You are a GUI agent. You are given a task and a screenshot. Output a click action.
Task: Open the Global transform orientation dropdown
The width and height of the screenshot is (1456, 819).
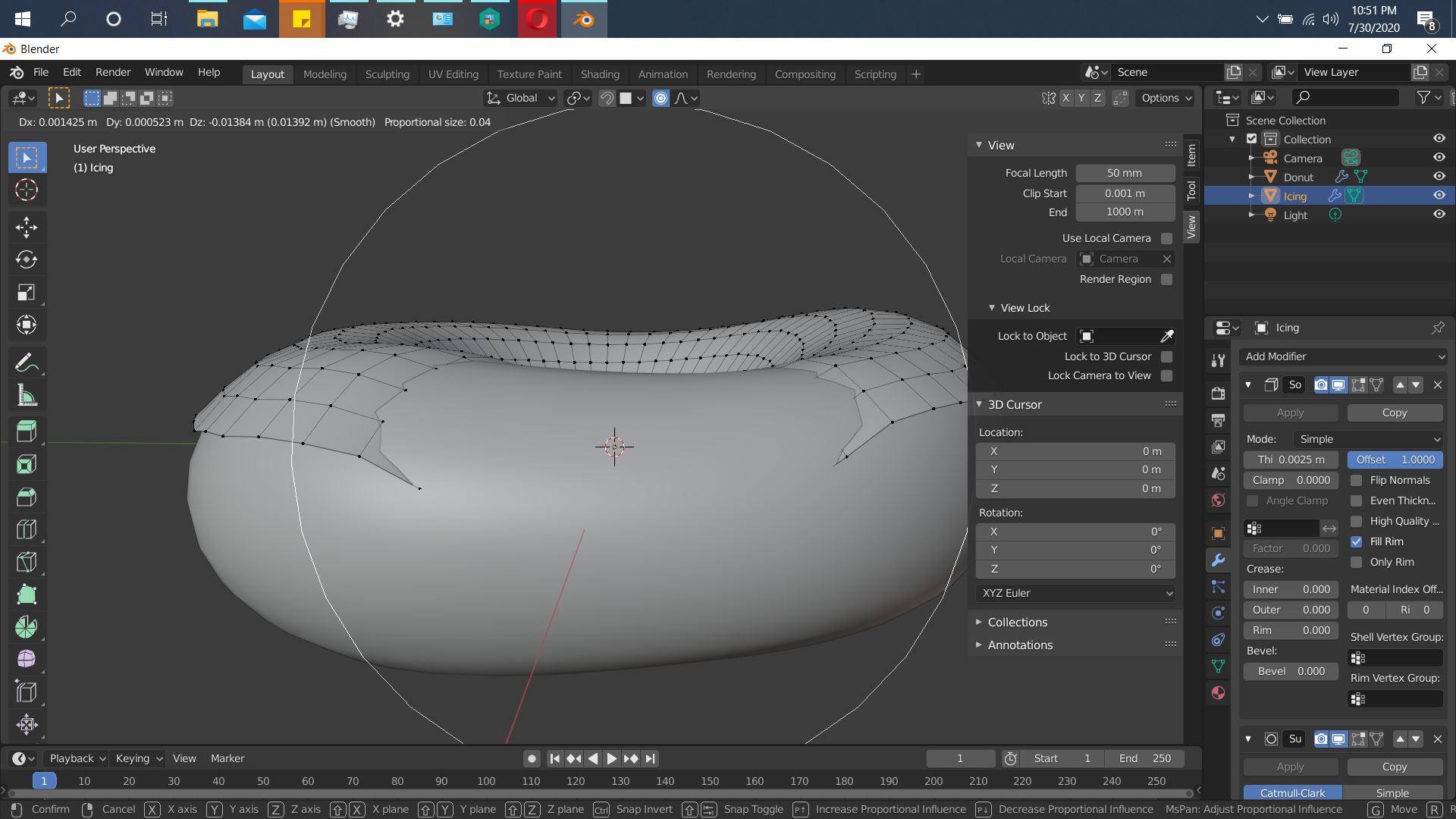[x=521, y=98]
